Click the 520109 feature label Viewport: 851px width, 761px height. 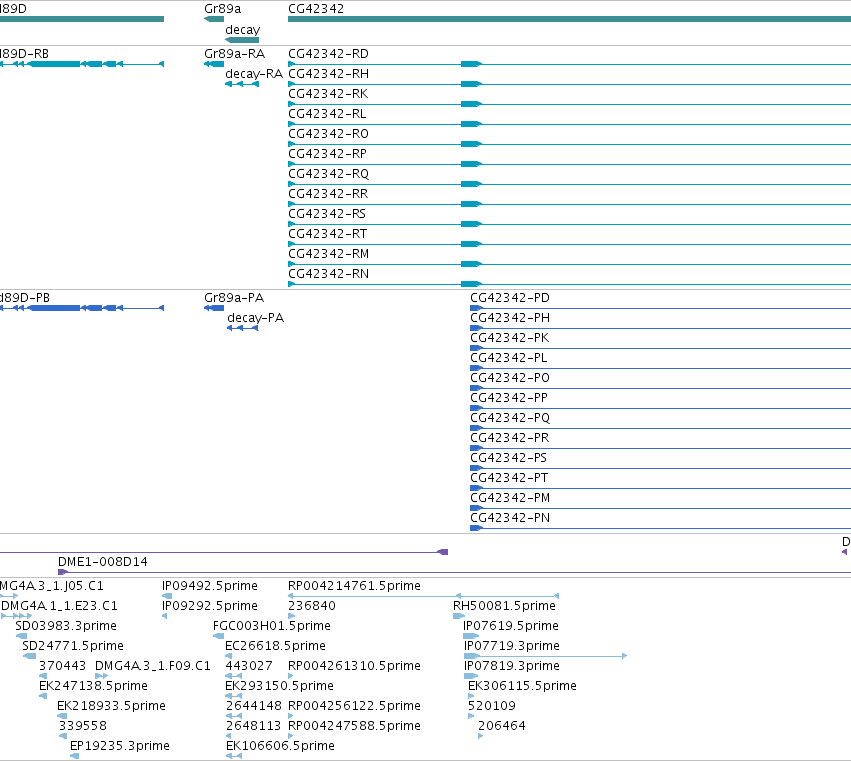(492, 706)
